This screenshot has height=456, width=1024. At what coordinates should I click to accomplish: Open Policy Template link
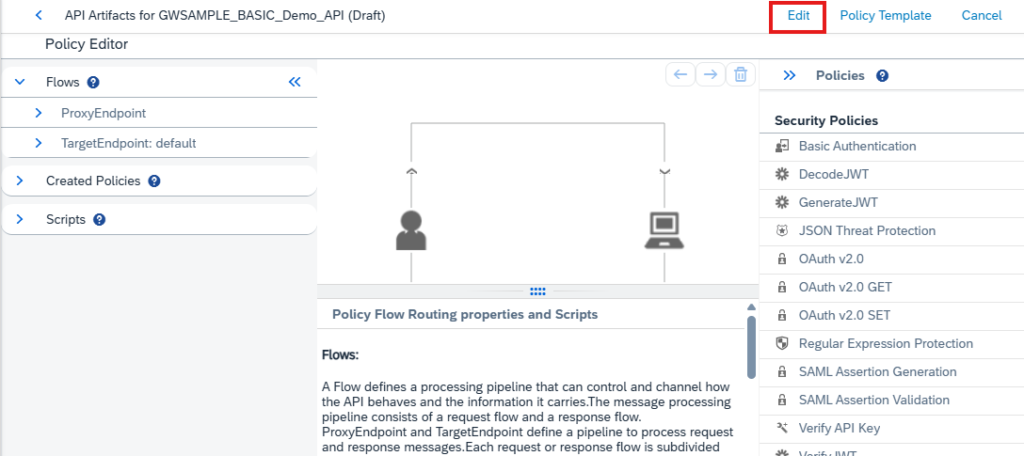click(886, 16)
